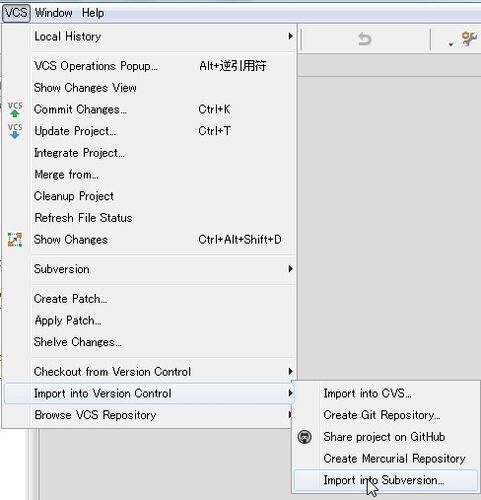Select Apply Patch
The height and width of the screenshot is (500, 481).
(x=150, y=320)
